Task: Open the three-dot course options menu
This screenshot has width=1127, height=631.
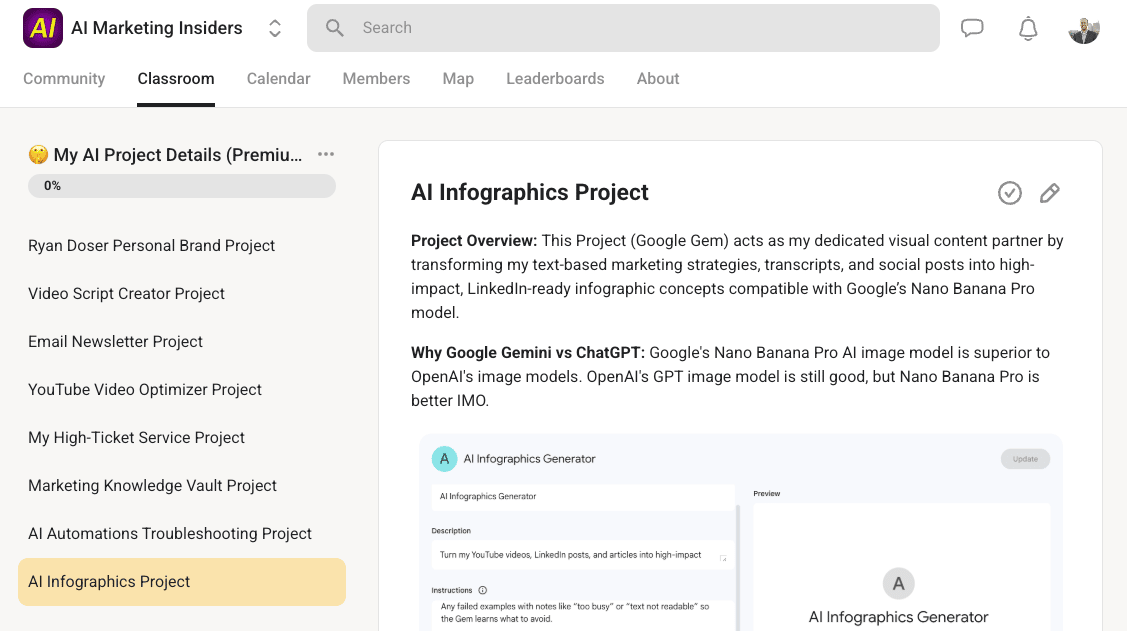Action: [326, 154]
